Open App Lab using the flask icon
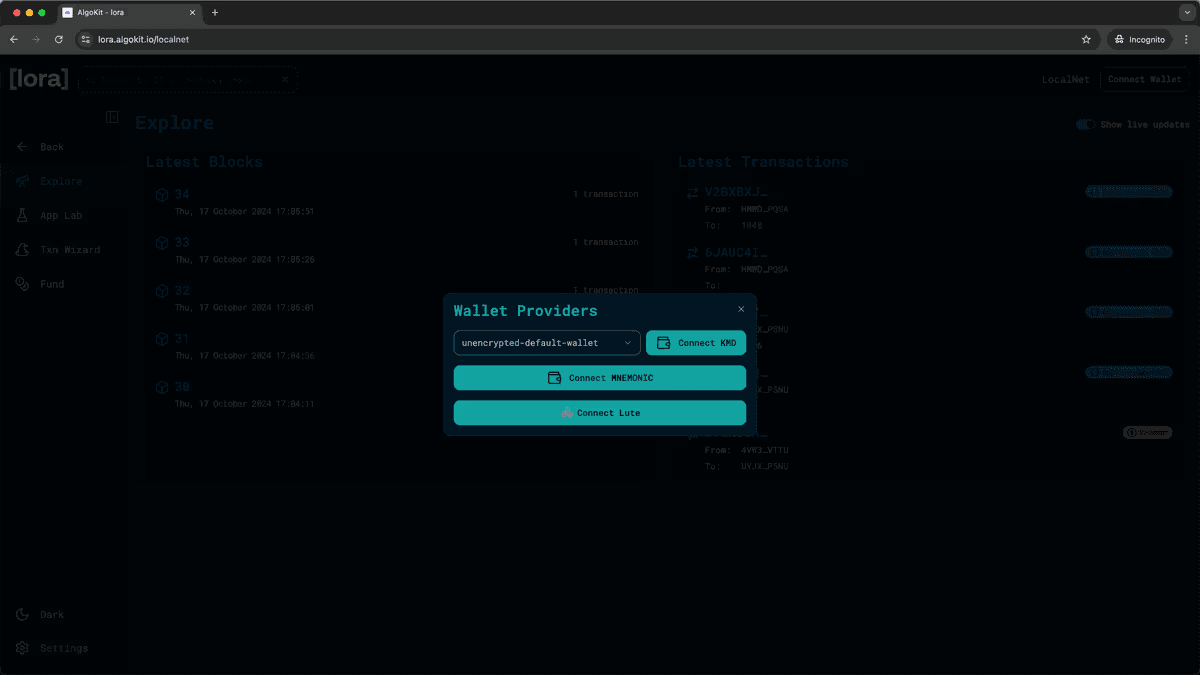The height and width of the screenshot is (675, 1200). [x=21, y=215]
